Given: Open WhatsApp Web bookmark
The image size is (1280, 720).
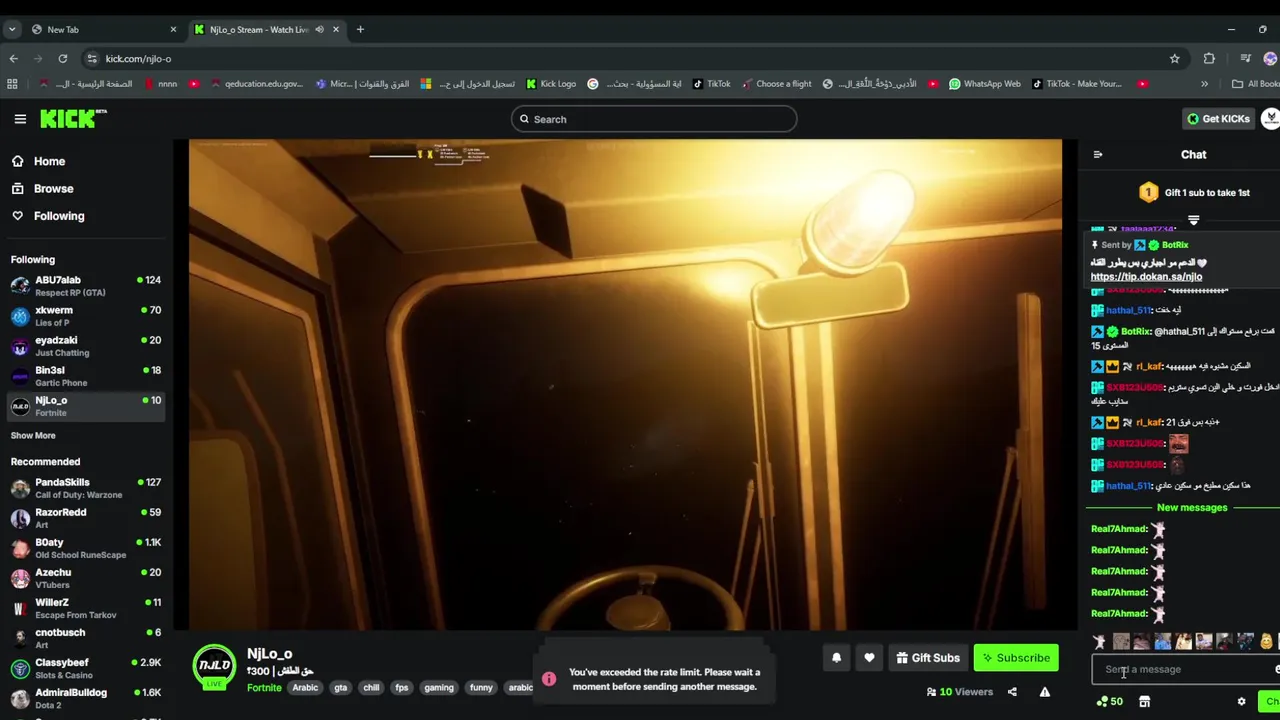Looking at the screenshot, I should [984, 84].
